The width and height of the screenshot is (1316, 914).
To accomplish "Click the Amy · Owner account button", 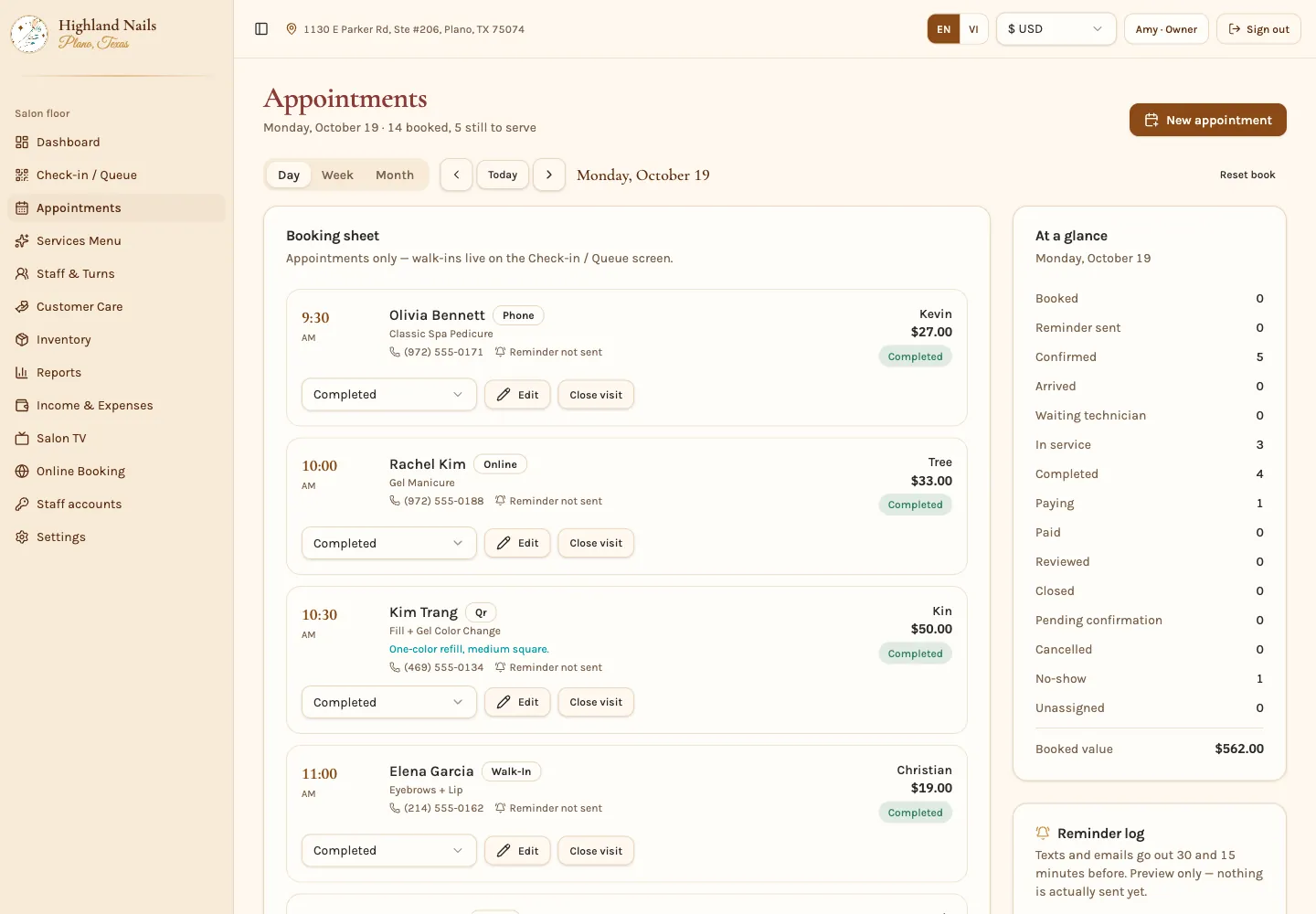I will click(x=1166, y=29).
